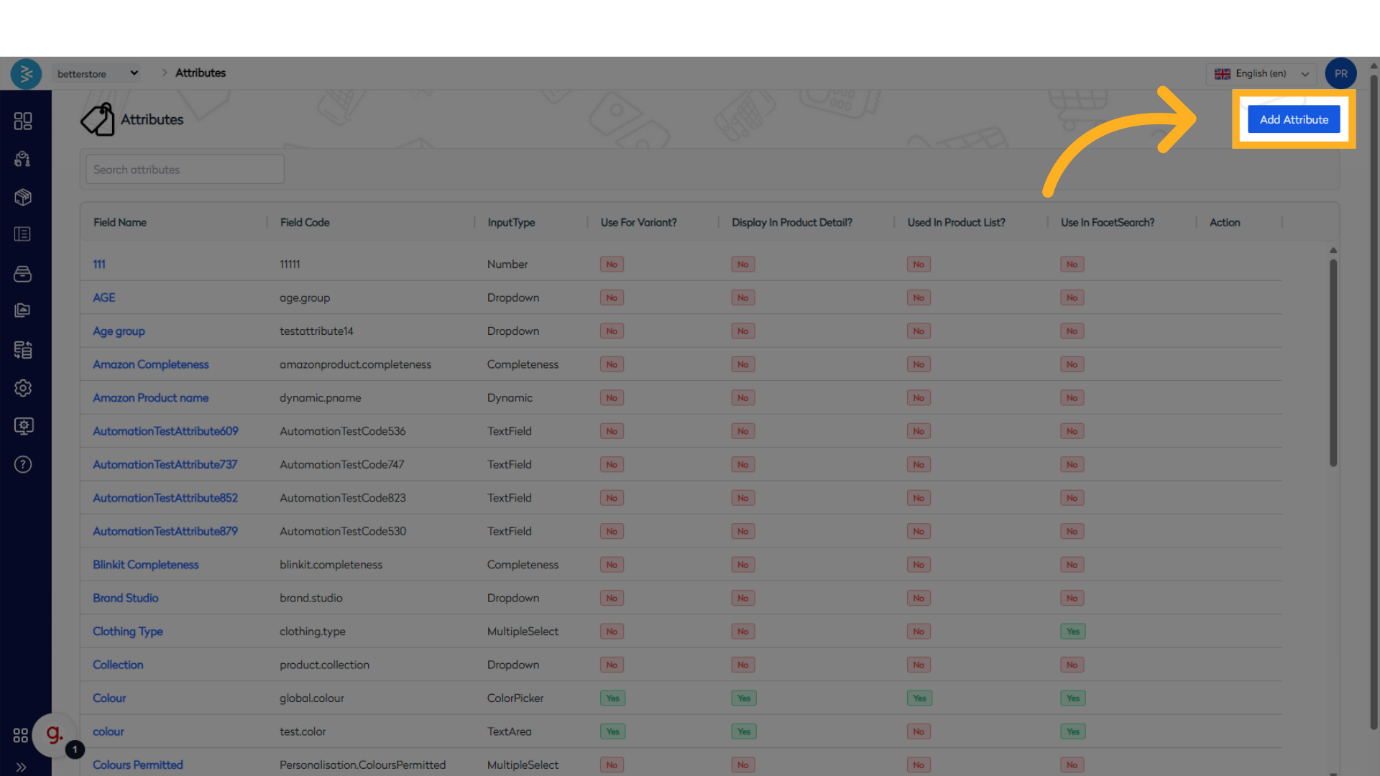Open the betterstore store dropdown
This screenshot has height=776, width=1380.
[97, 74]
